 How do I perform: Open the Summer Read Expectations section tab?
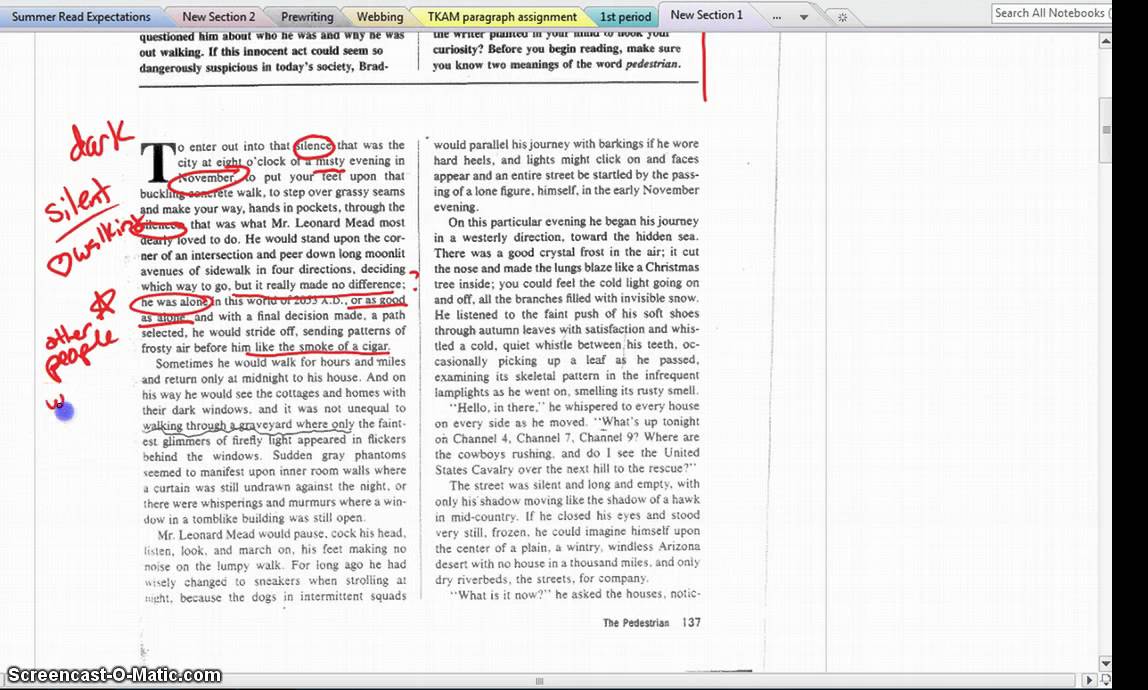81,16
